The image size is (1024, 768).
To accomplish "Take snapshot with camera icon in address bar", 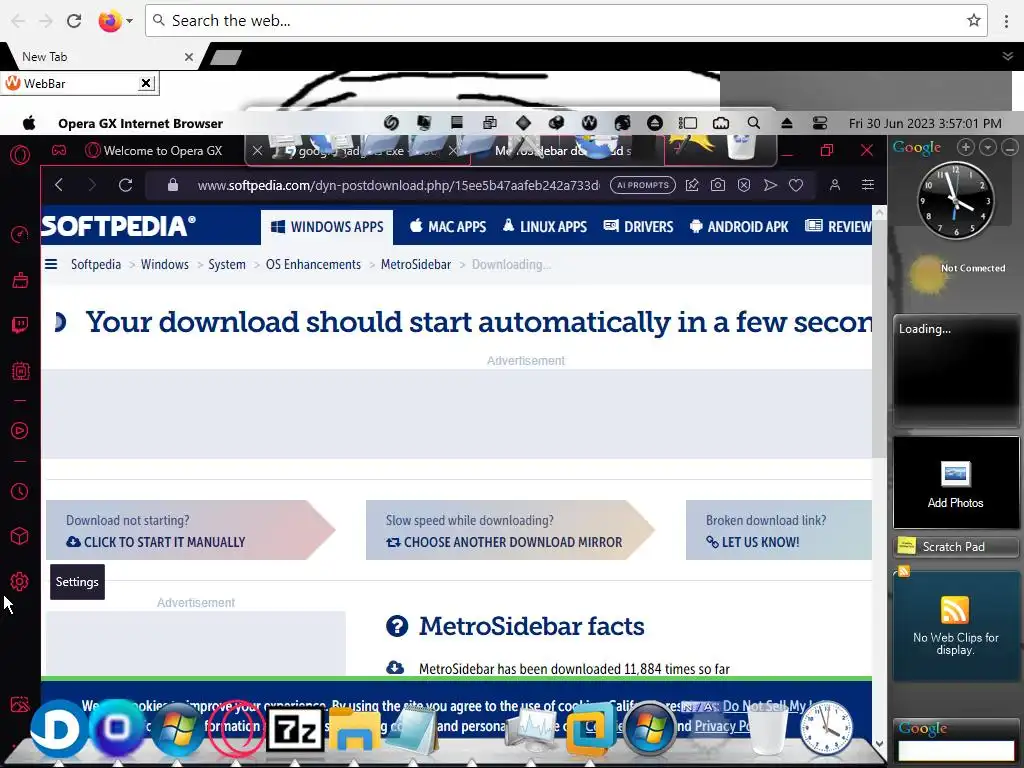I will [718, 185].
